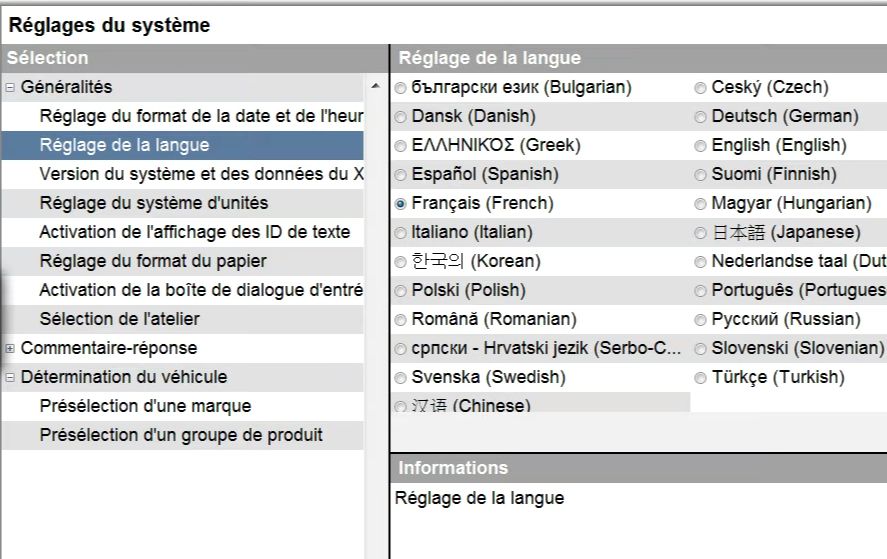Expand the Commentaire-réponse tree node

(10, 349)
